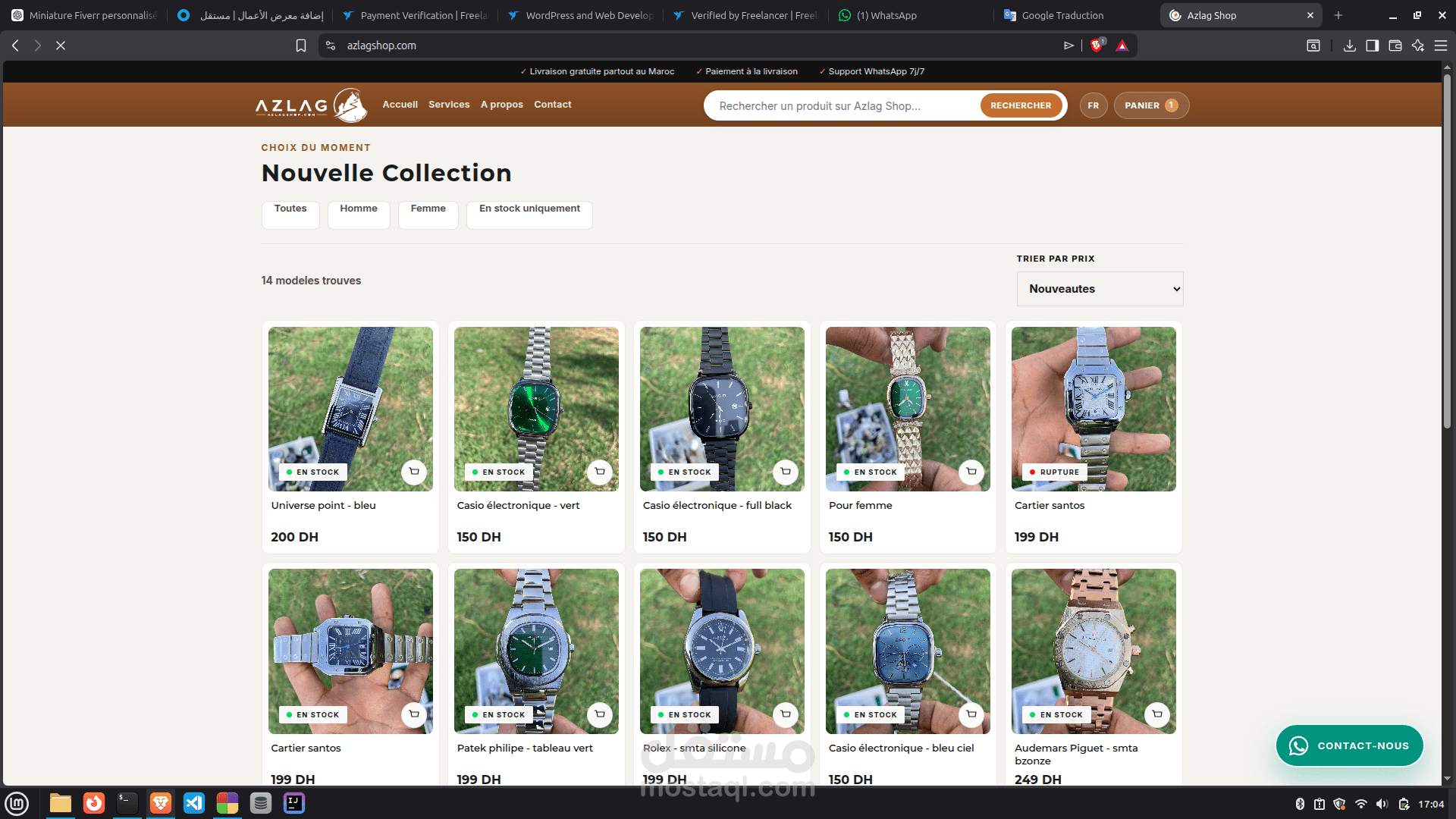Image resolution: width=1456 pixels, height=819 pixels.
Task: Stop page loading with X button
Action: pyautogui.click(x=61, y=45)
